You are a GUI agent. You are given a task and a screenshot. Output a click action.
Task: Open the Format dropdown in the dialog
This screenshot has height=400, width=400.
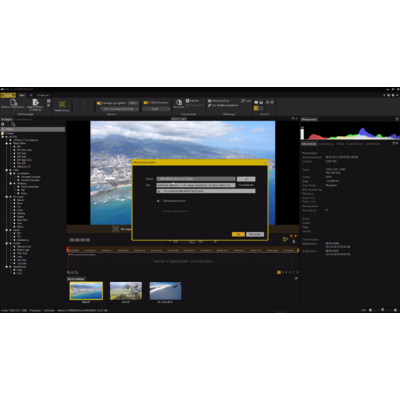coord(196,179)
